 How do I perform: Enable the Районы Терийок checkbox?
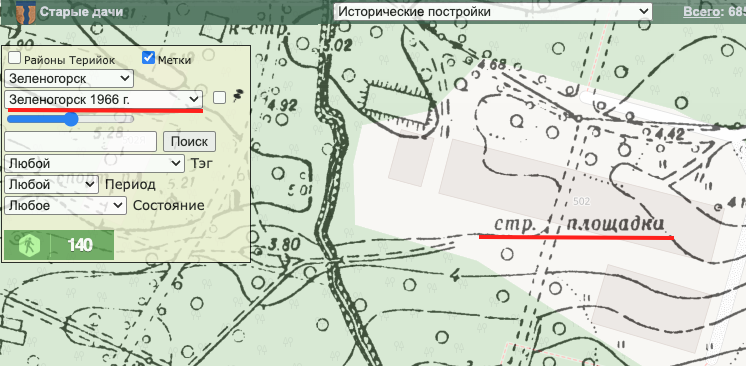click(15, 58)
